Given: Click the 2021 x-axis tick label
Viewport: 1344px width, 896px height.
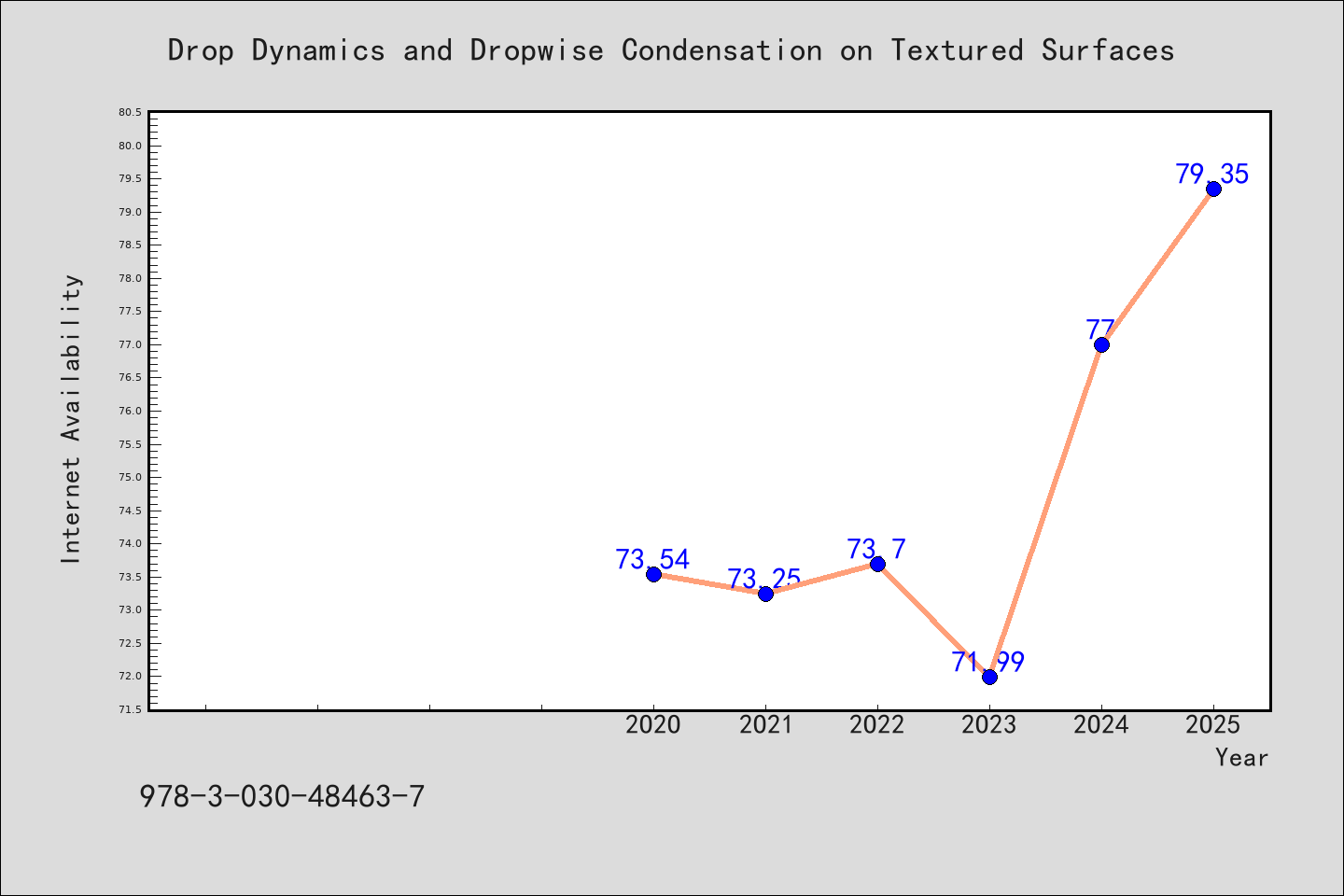Looking at the screenshot, I should click(765, 725).
